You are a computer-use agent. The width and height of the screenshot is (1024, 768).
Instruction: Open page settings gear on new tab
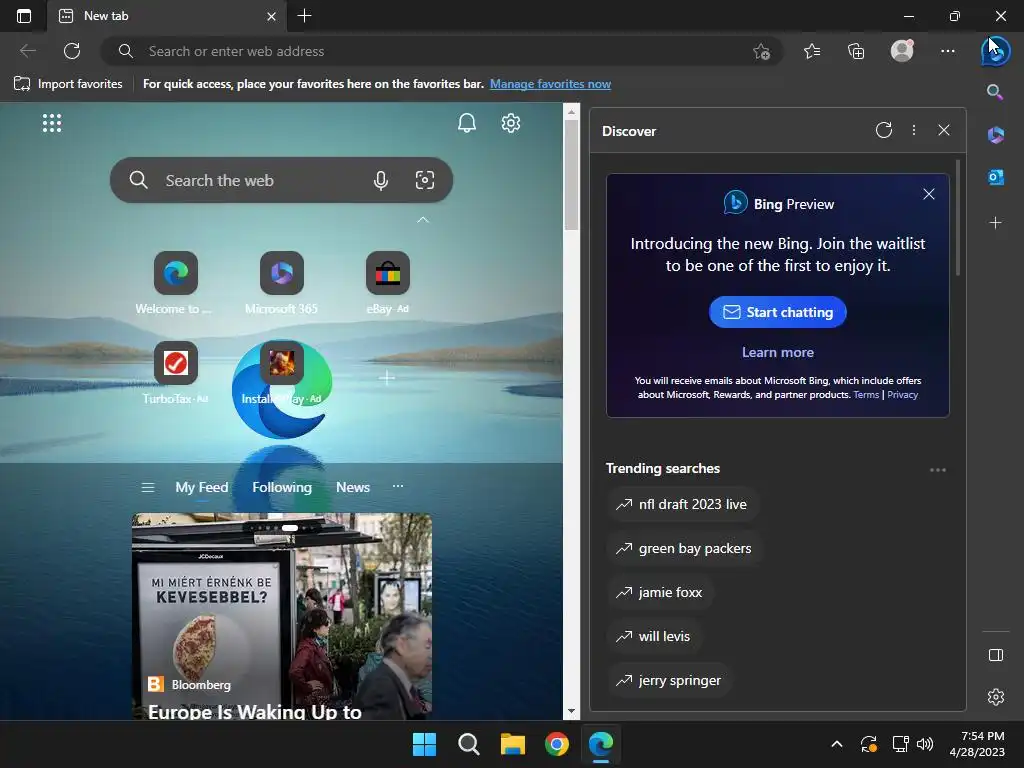click(511, 123)
